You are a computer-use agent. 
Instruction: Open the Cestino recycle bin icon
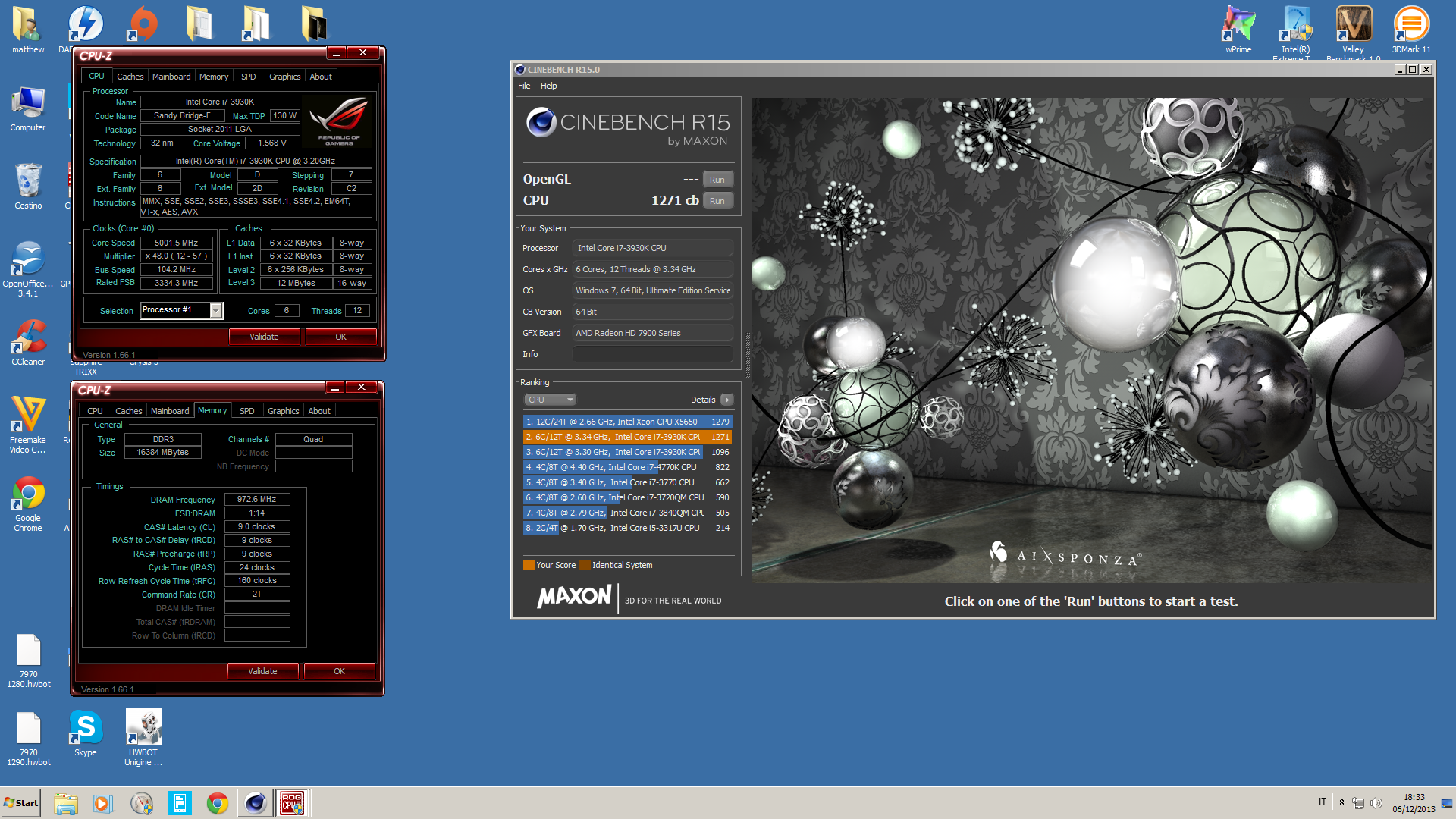28,187
